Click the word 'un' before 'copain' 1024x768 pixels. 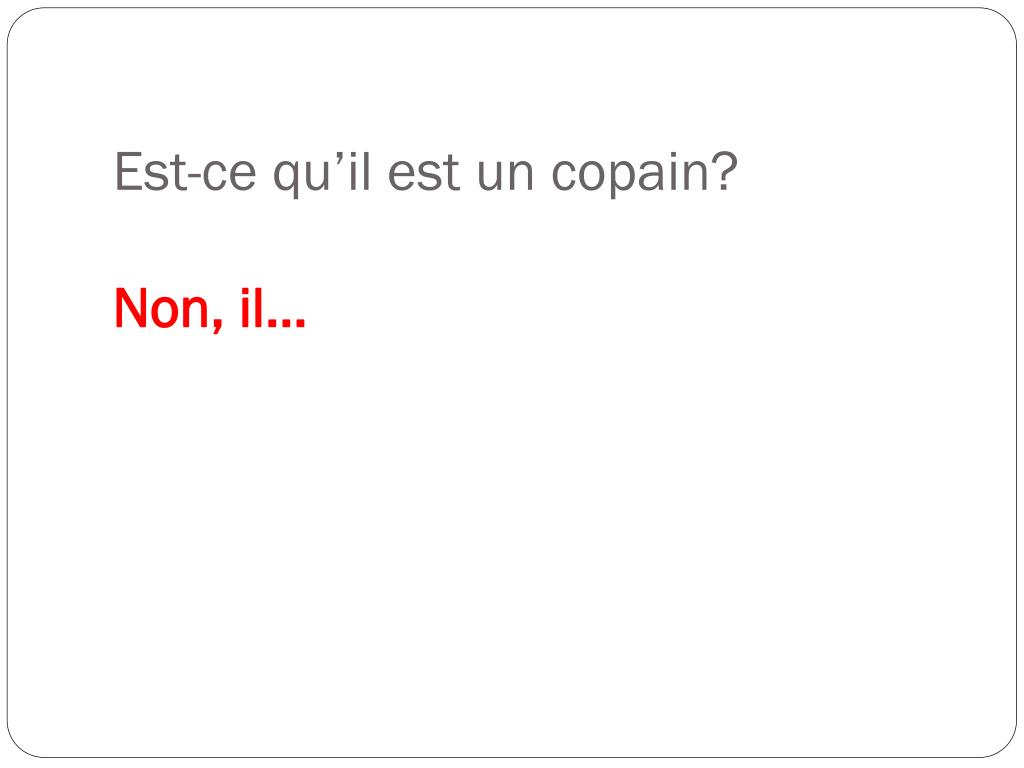coord(506,178)
